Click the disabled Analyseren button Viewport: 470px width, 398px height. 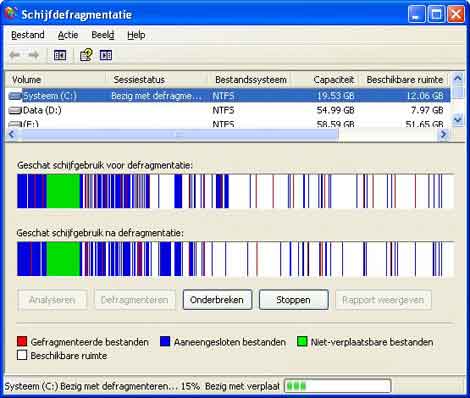[52, 300]
